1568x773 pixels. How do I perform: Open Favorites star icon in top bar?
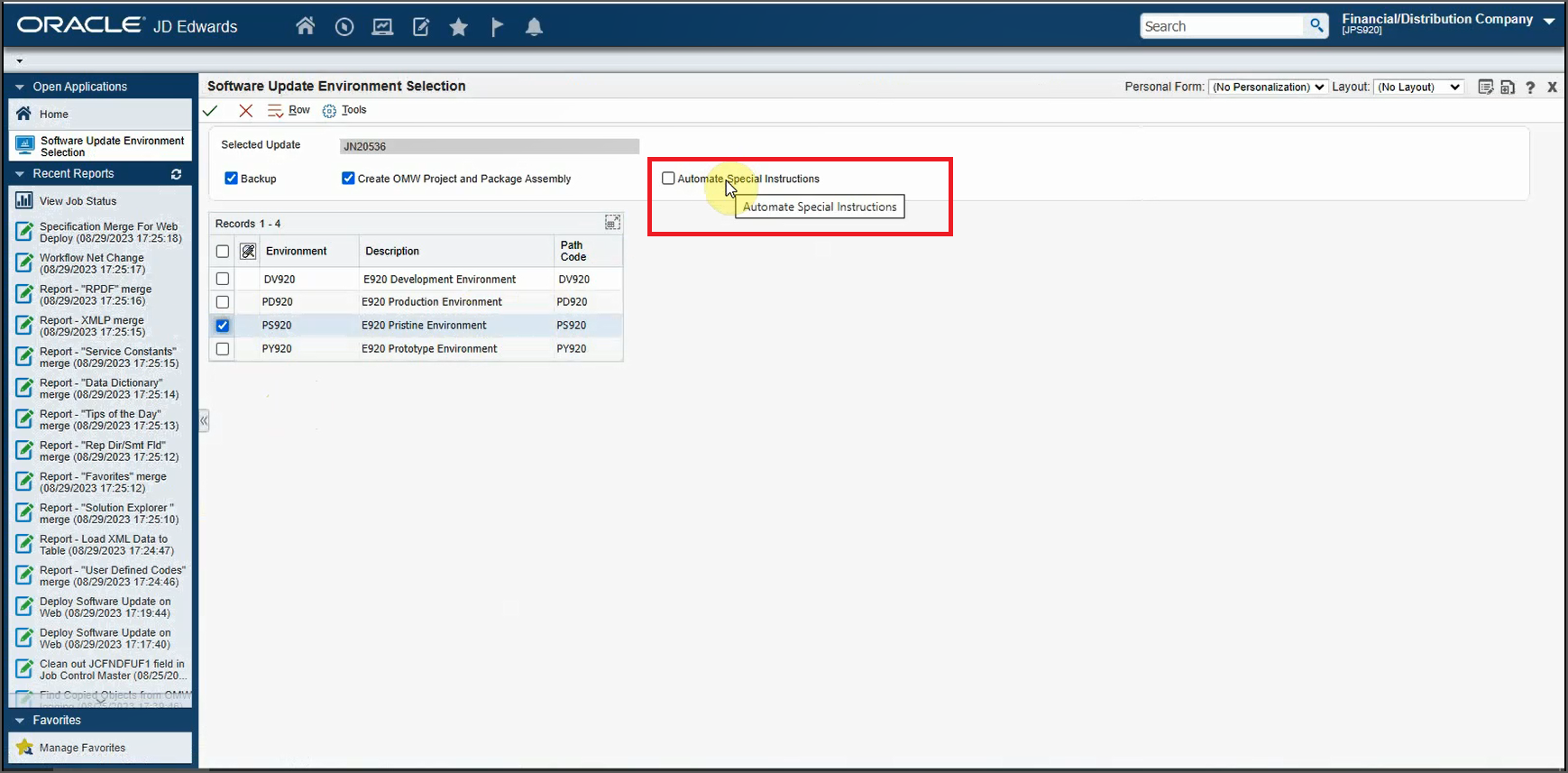point(459,27)
